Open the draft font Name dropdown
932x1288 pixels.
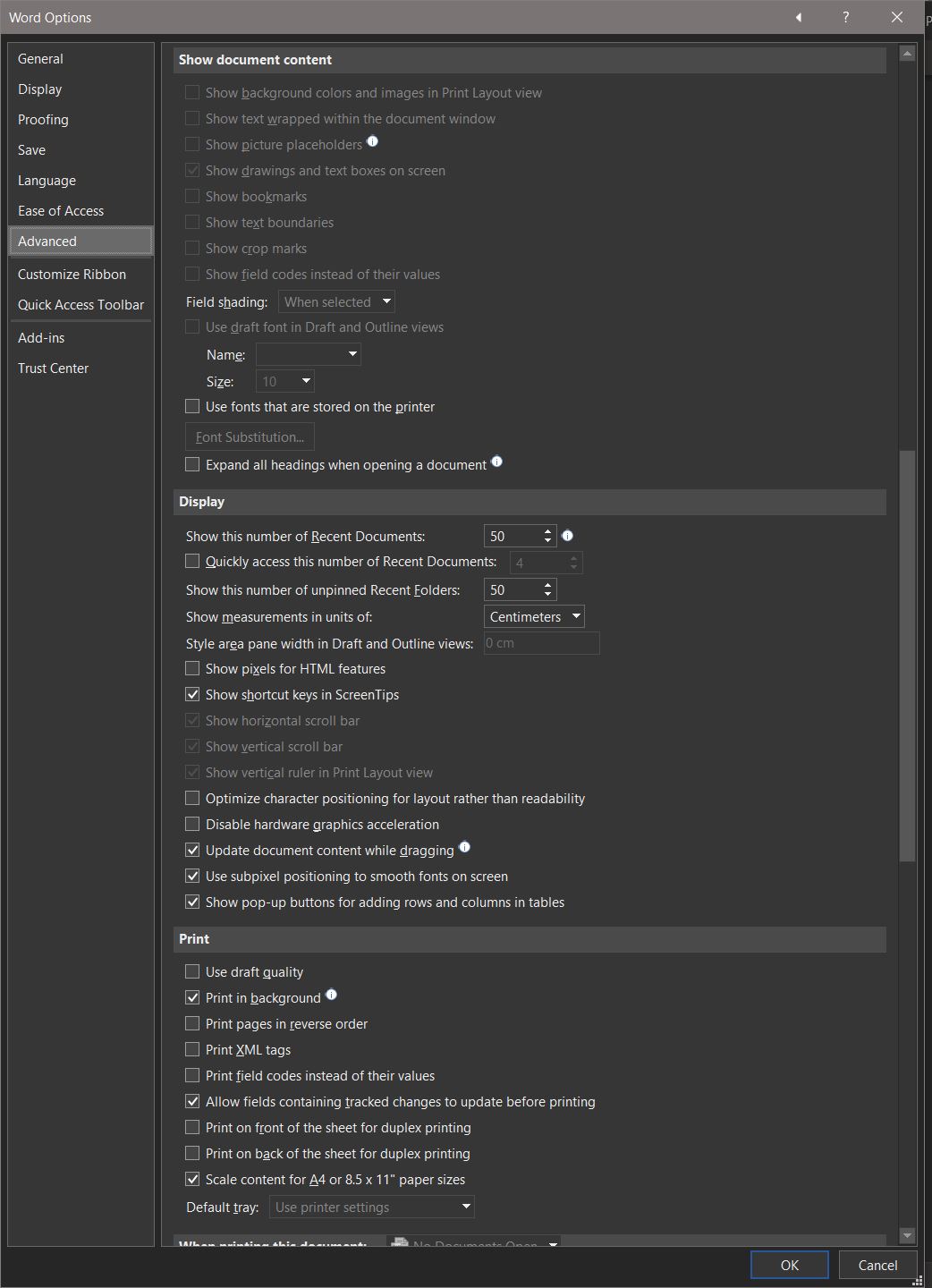(309, 354)
